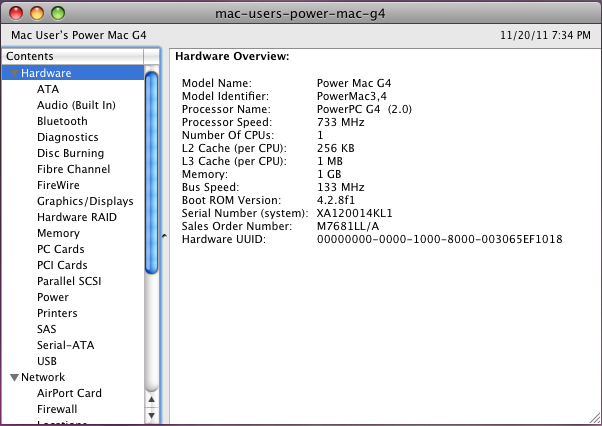Click the Number Of CPUs label

pyautogui.click(x=228, y=135)
